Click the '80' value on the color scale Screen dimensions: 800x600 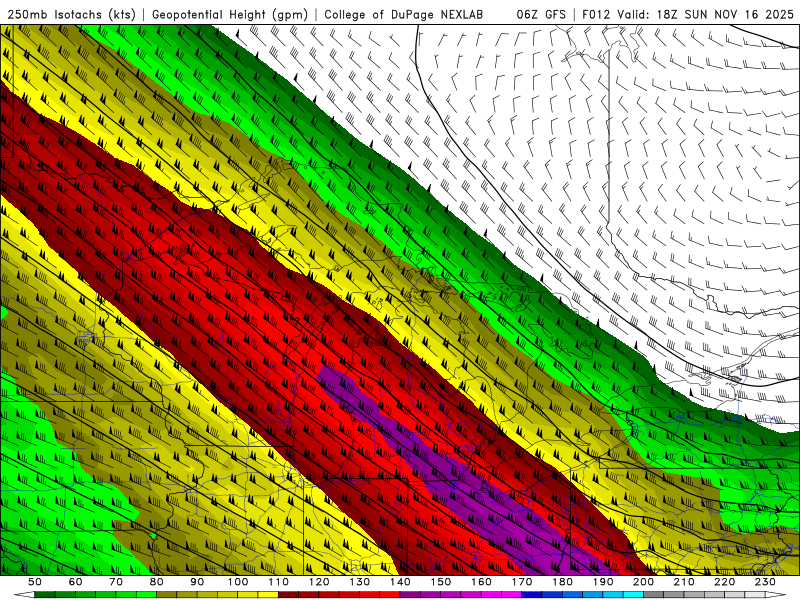[x=157, y=582]
